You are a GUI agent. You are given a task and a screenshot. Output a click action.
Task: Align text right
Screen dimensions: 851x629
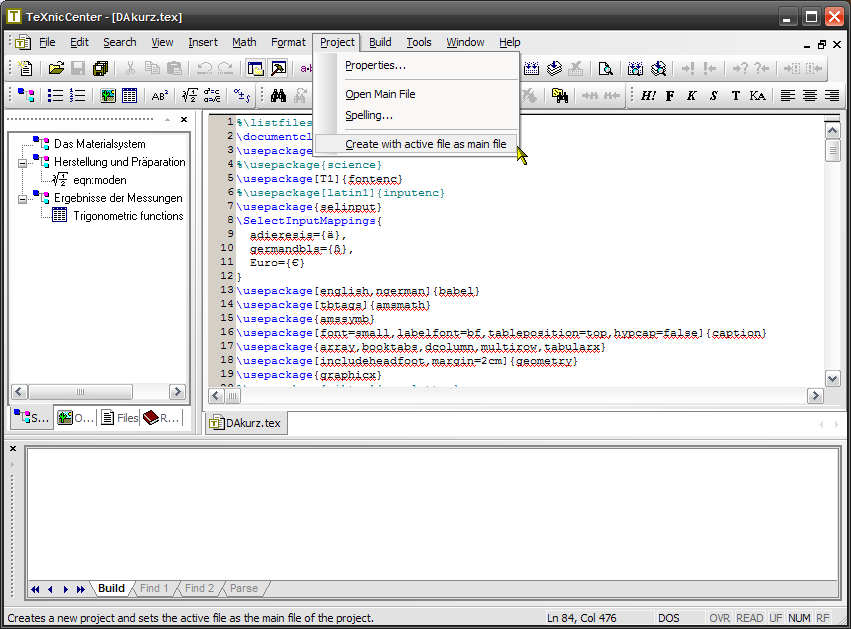832,96
